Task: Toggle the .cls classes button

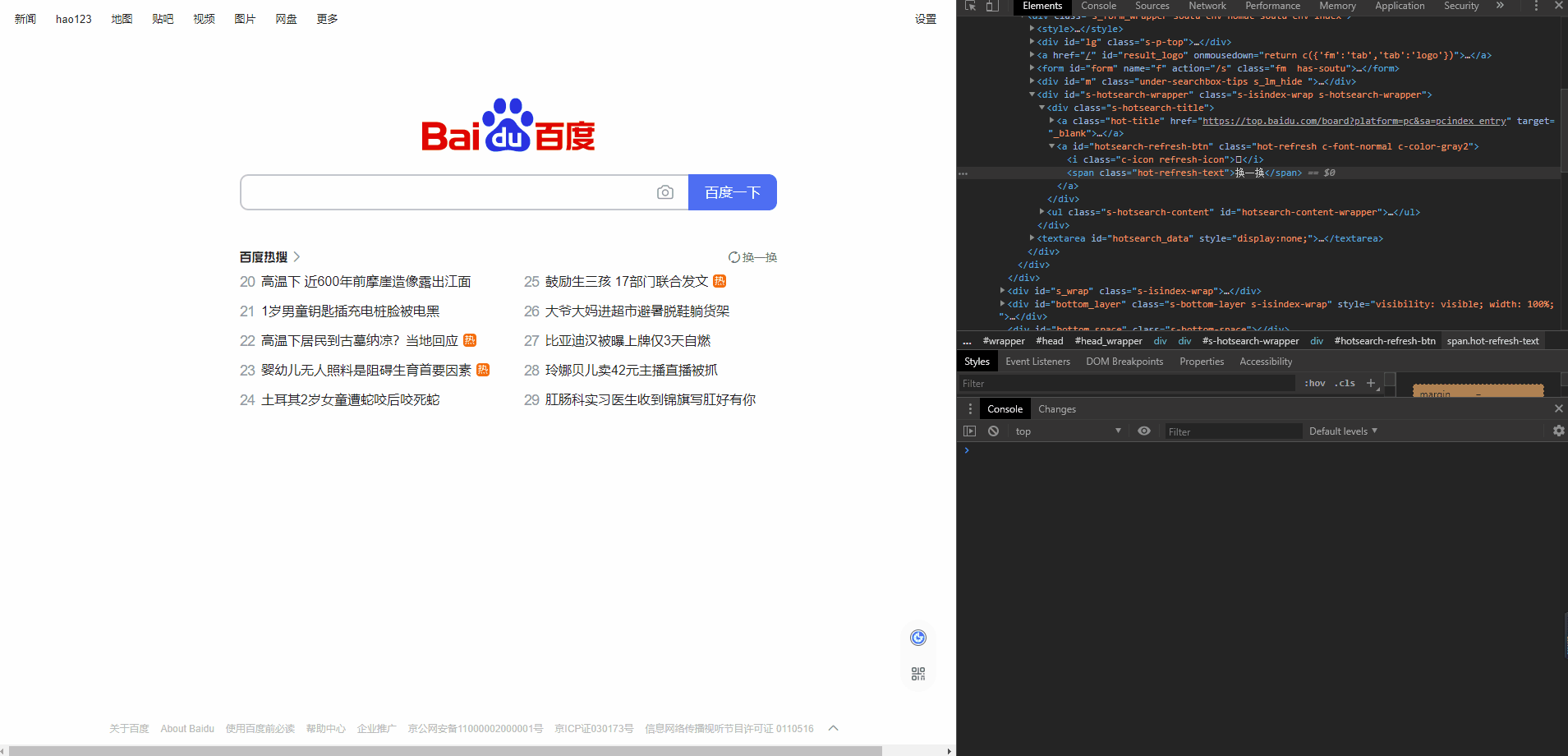Action: pos(1345,383)
